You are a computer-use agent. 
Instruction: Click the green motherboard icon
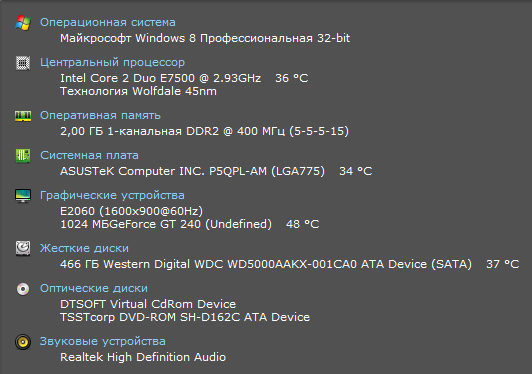point(23,156)
